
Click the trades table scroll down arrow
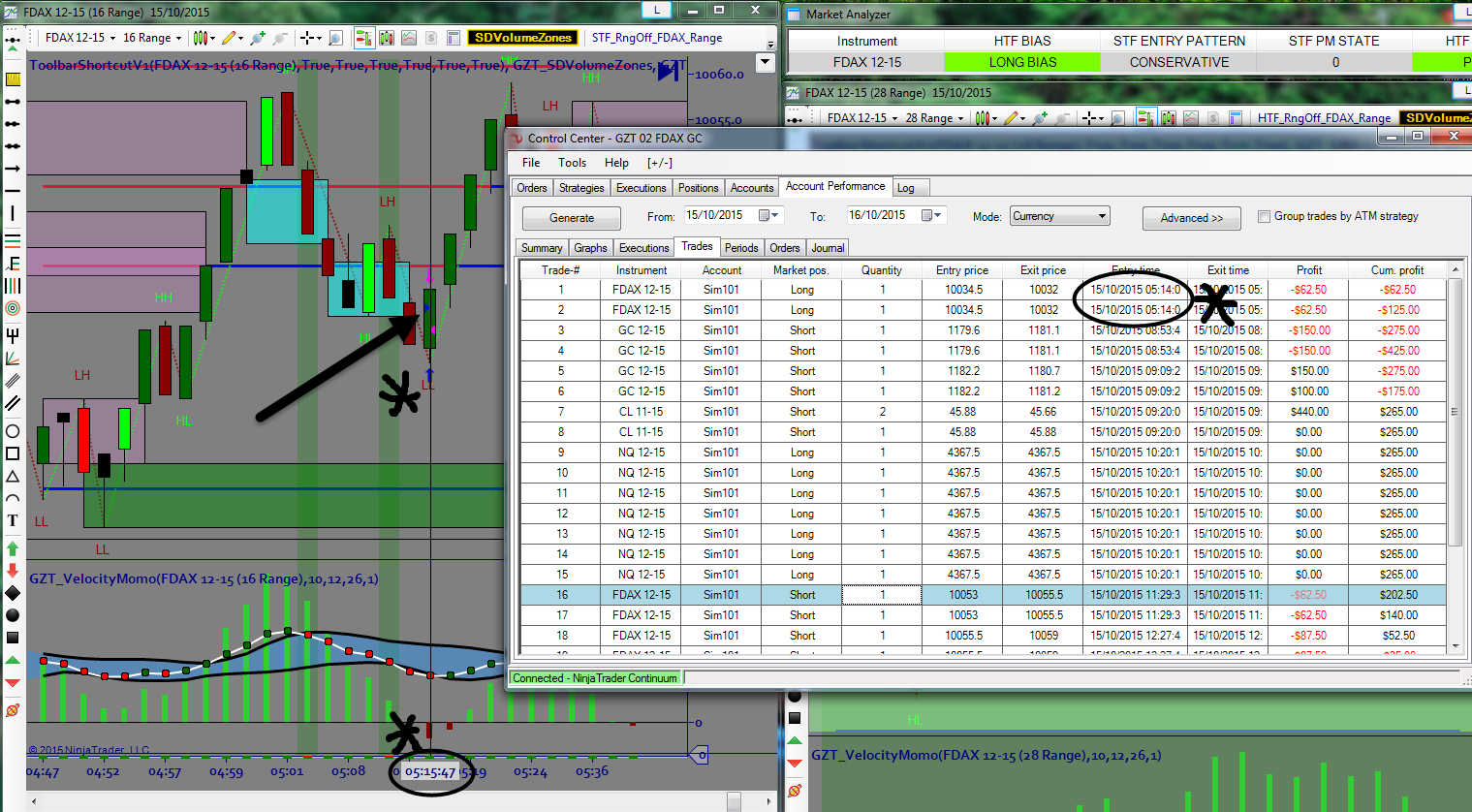coord(1454,647)
